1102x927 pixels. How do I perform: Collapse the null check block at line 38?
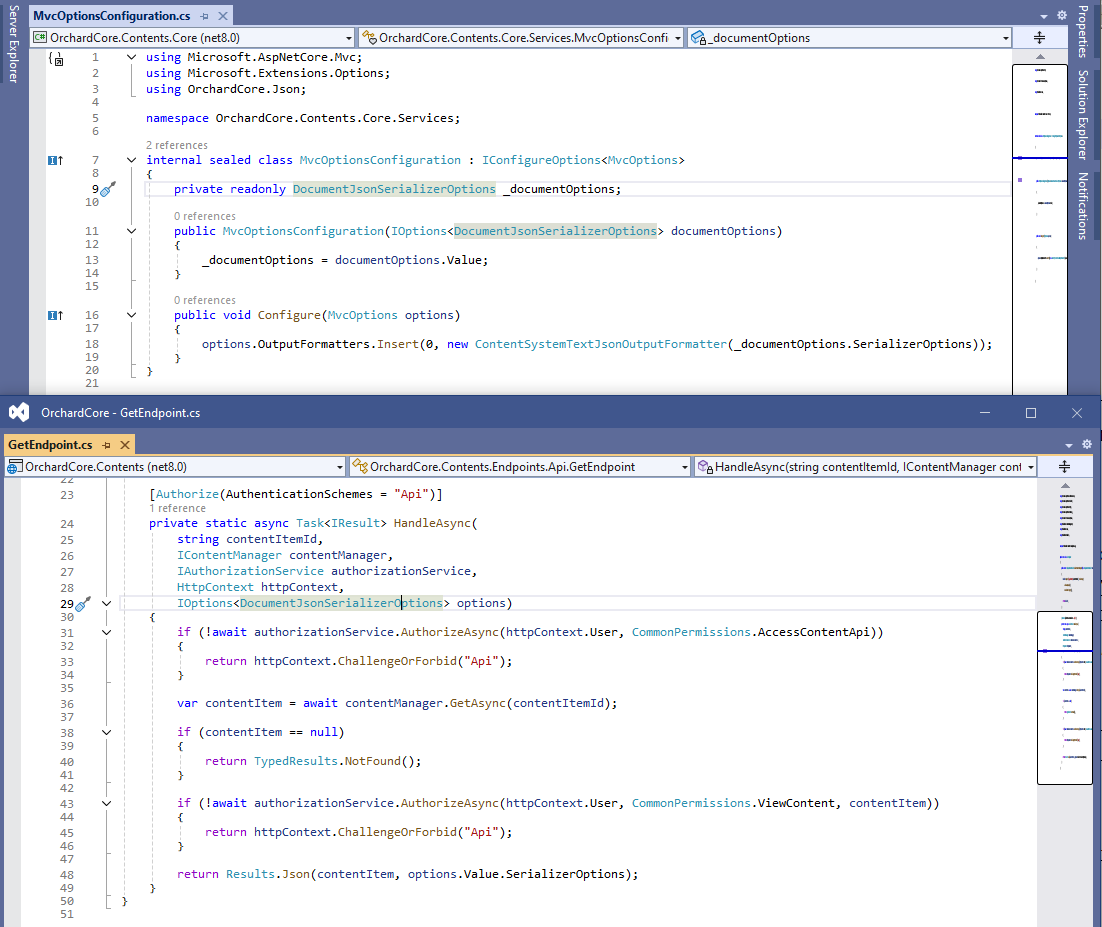(x=107, y=732)
